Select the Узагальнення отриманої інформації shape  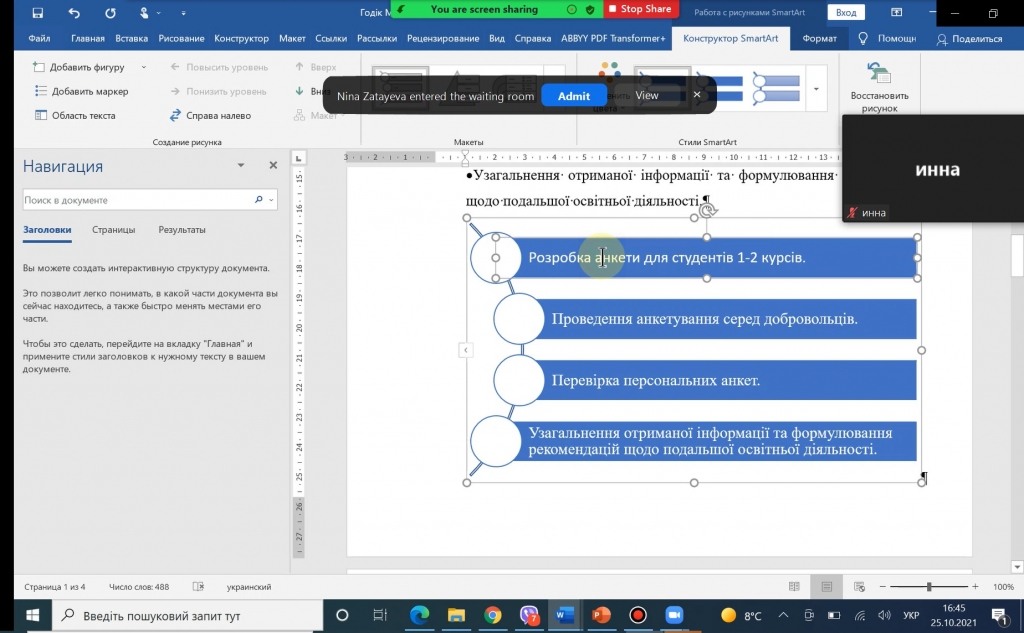pos(710,441)
